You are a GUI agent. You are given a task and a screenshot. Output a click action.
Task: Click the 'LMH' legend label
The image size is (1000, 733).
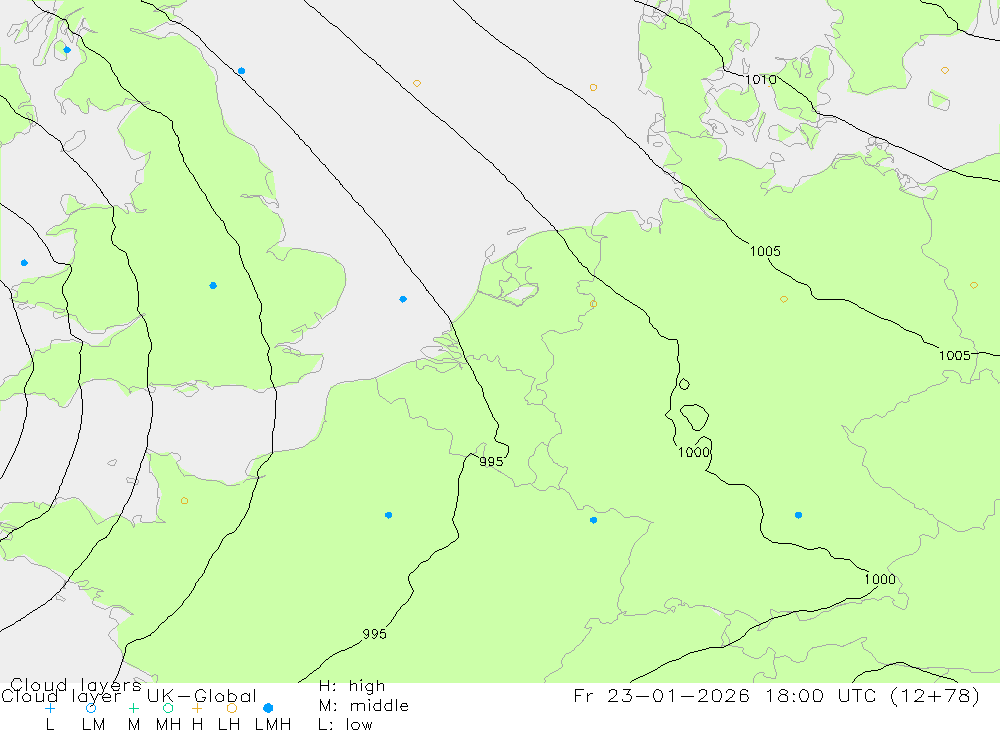pyautogui.click(x=273, y=725)
